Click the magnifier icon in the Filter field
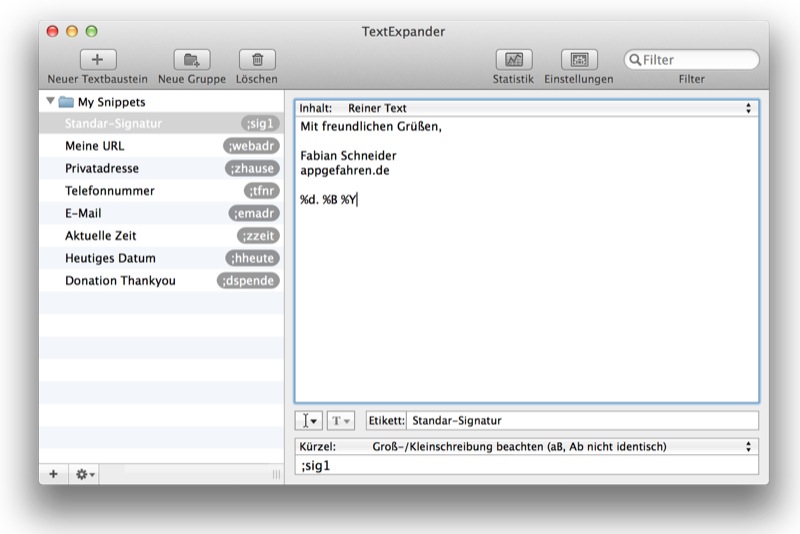 (x=634, y=60)
